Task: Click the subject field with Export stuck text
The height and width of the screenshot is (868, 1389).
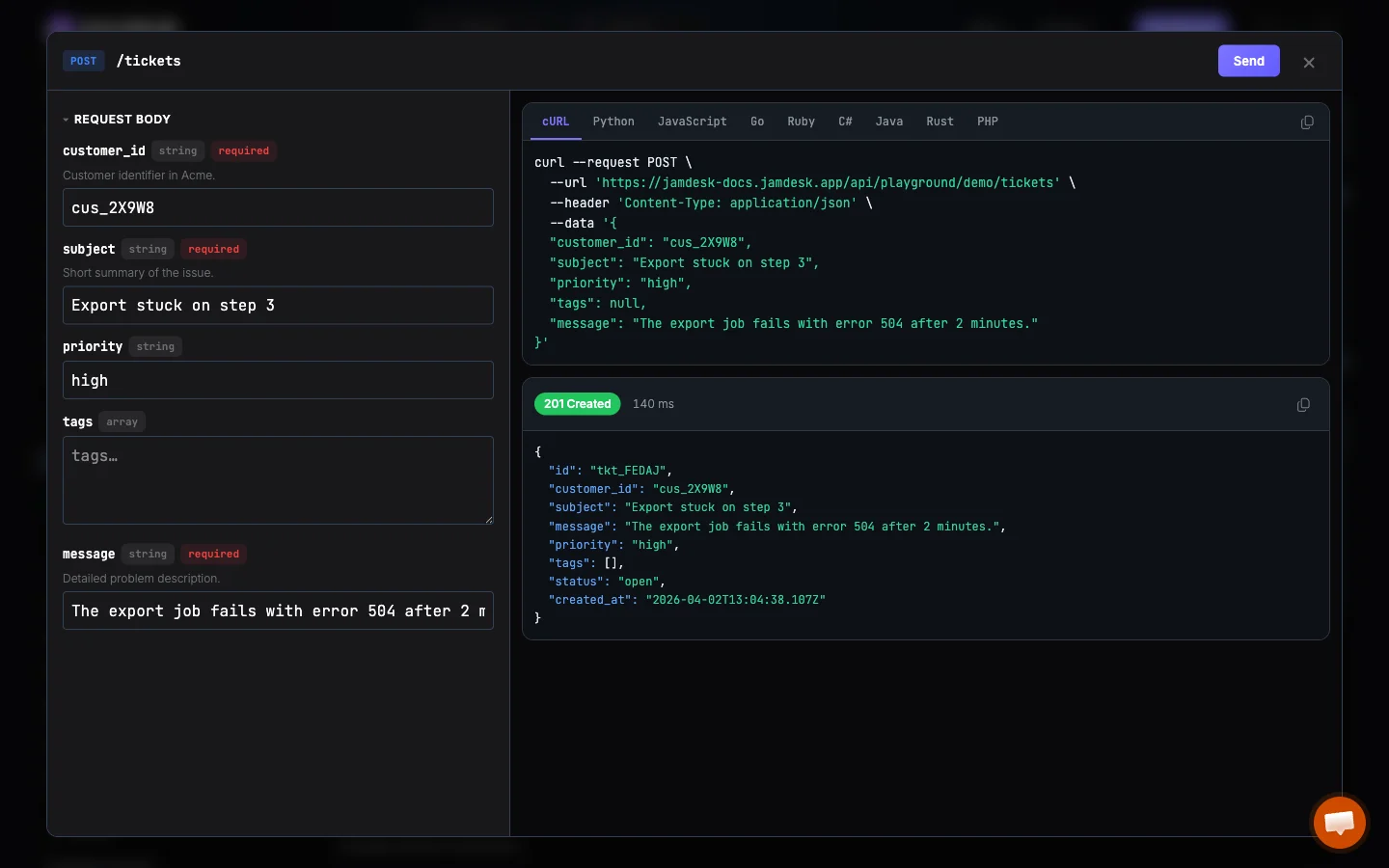Action: click(x=278, y=305)
